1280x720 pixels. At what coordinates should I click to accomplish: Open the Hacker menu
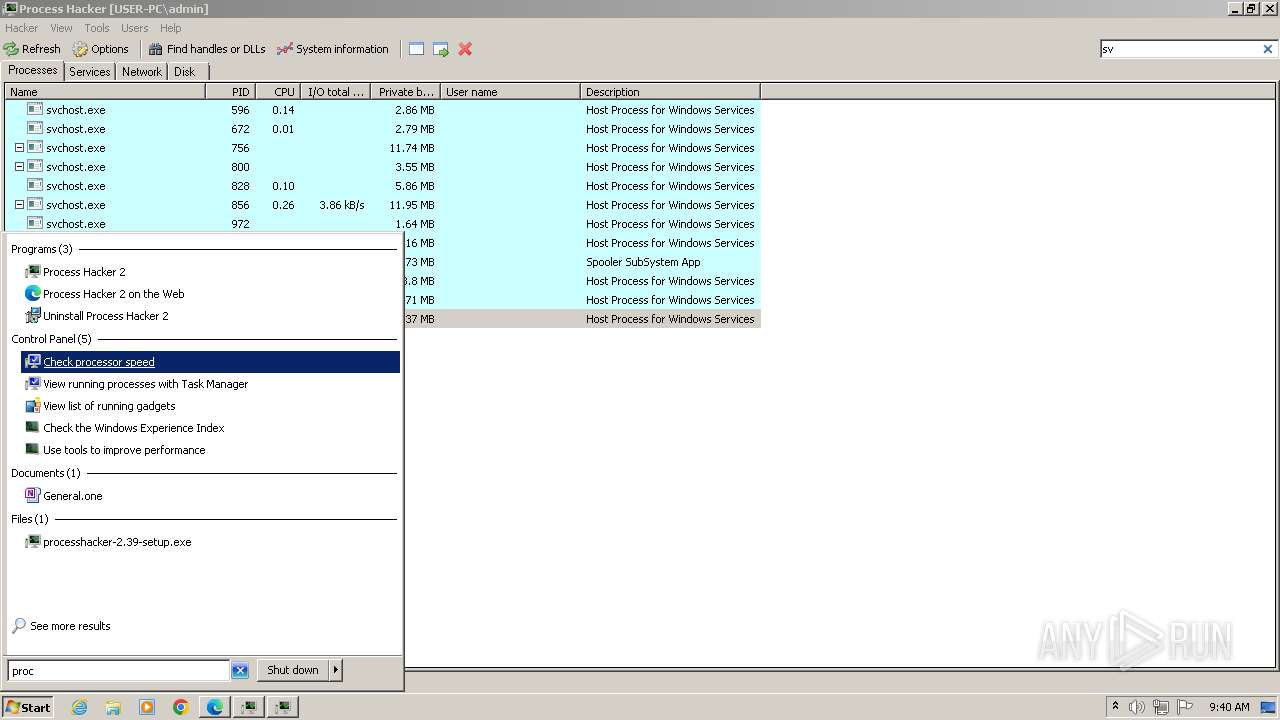21,28
